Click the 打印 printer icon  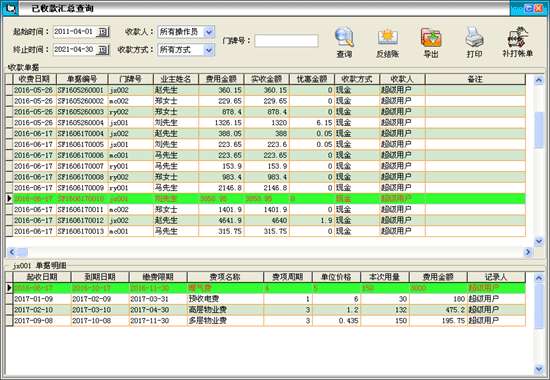coord(474,37)
